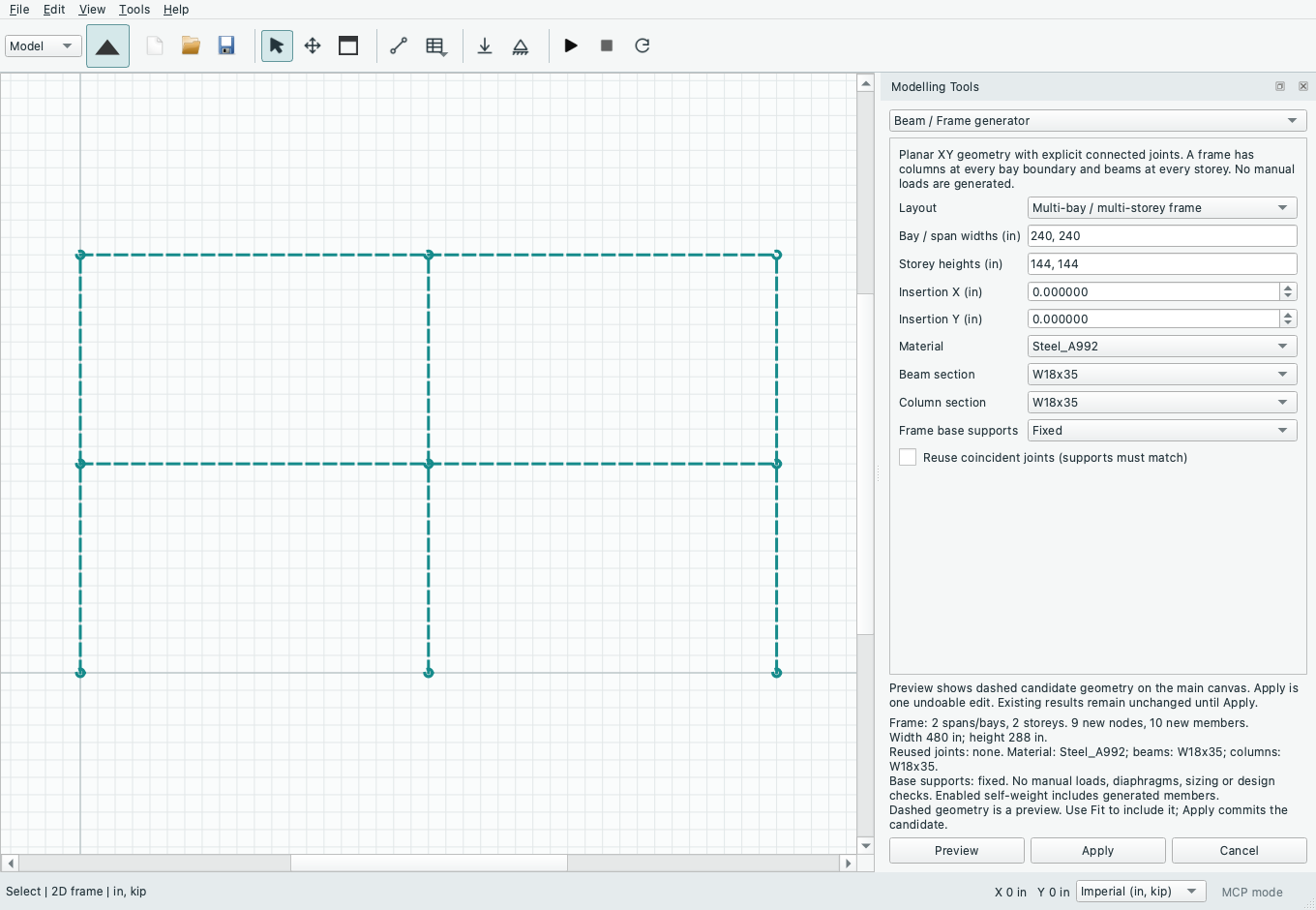
Task: Click the Cancel button
Action: click(x=1240, y=851)
